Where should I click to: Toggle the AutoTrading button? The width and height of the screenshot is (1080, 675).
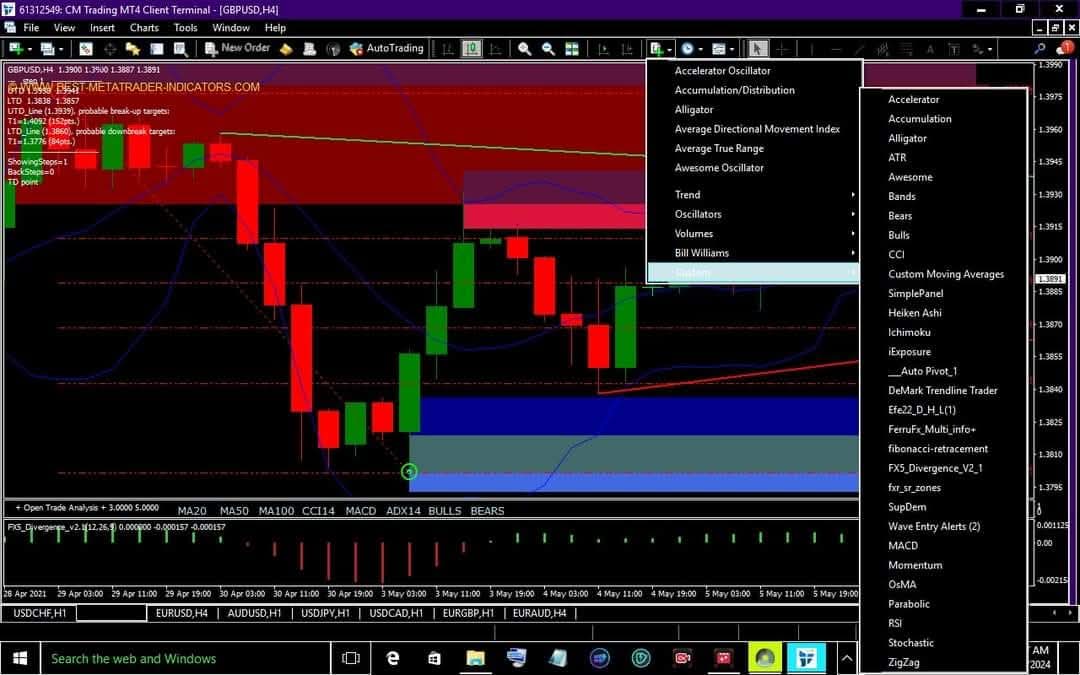click(386, 48)
